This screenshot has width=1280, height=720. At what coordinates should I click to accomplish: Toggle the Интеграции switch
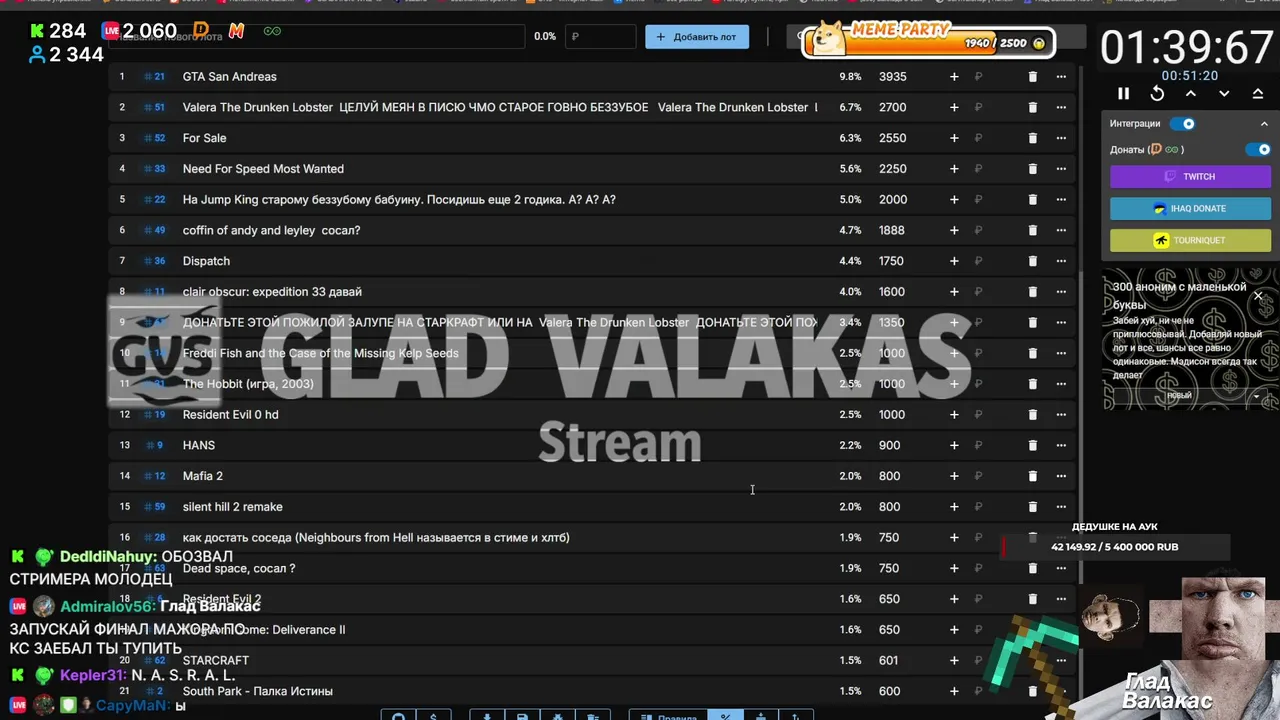click(x=1183, y=124)
